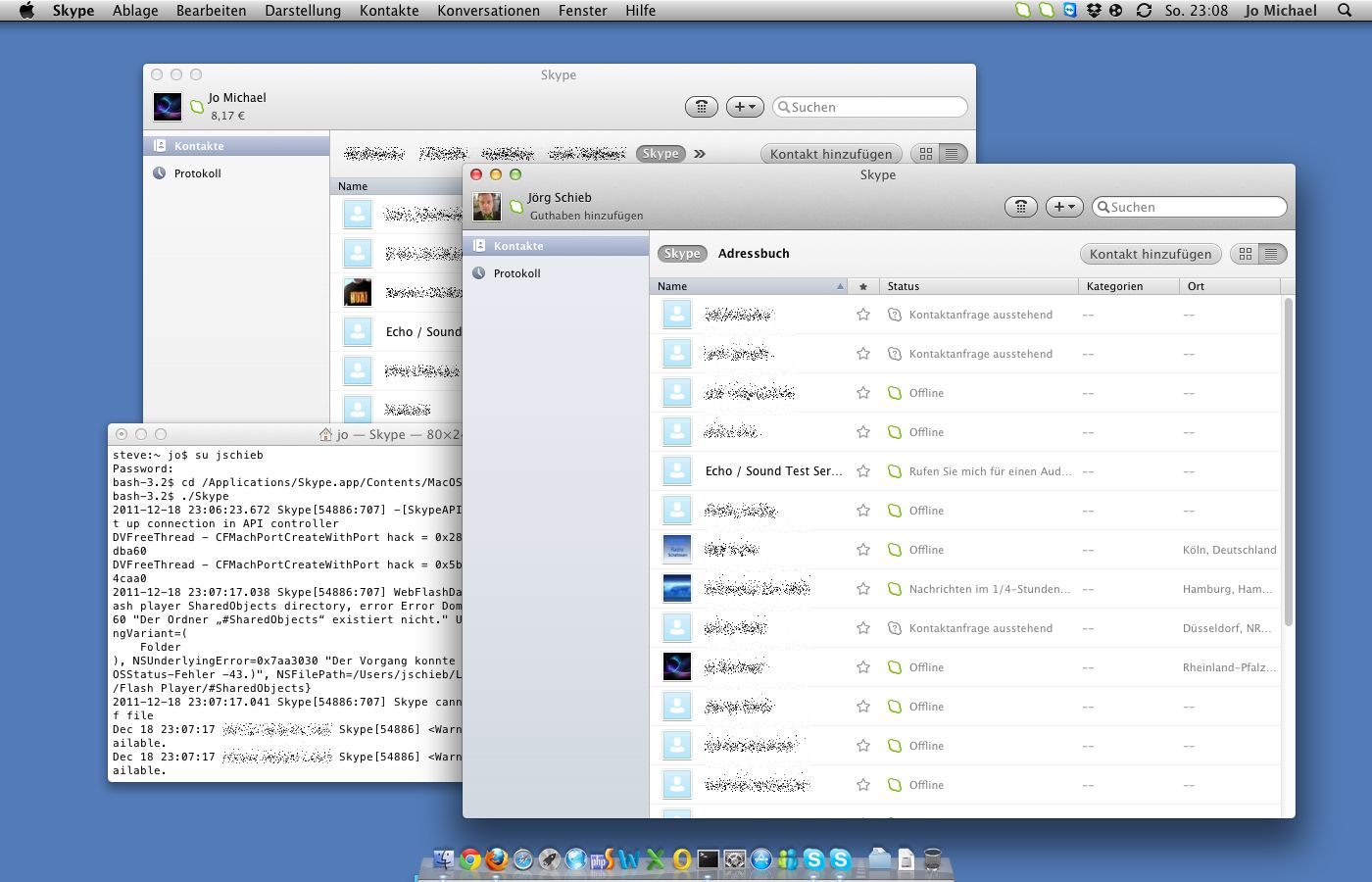Open the App Store from the Dock

click(x=761, y=859)
